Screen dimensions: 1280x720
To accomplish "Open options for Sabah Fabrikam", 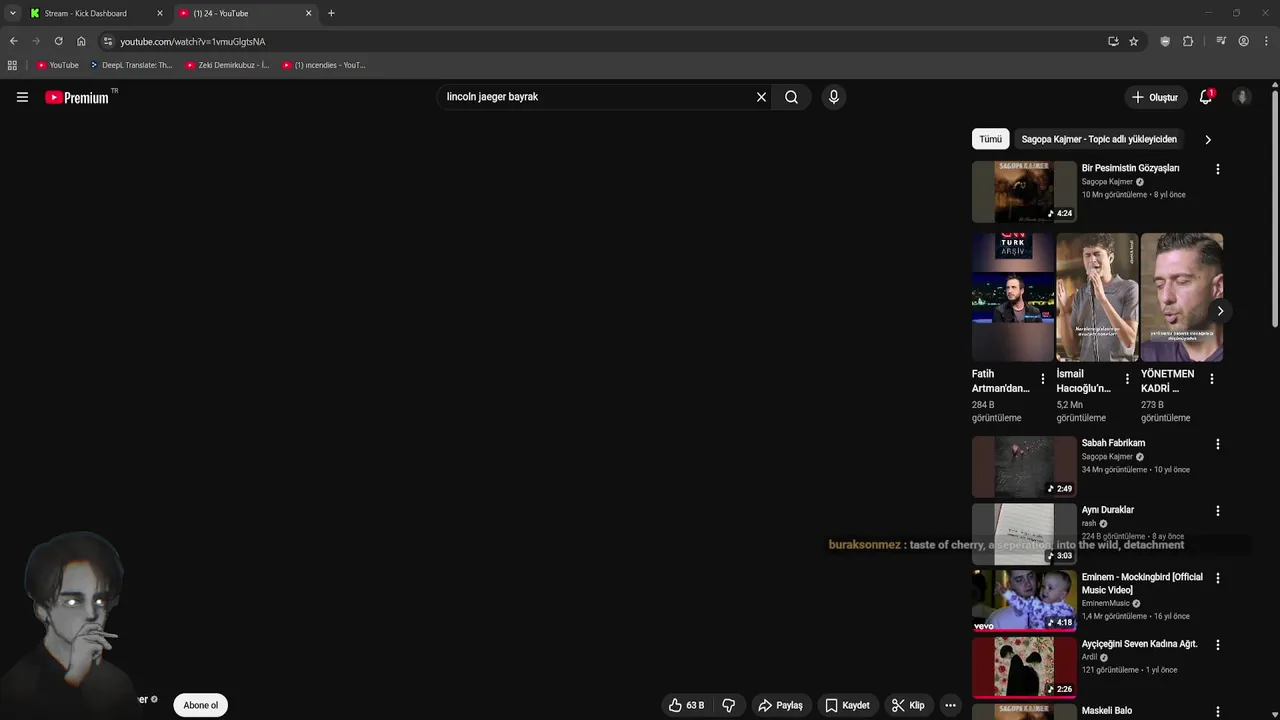I will coord(1218,444).
